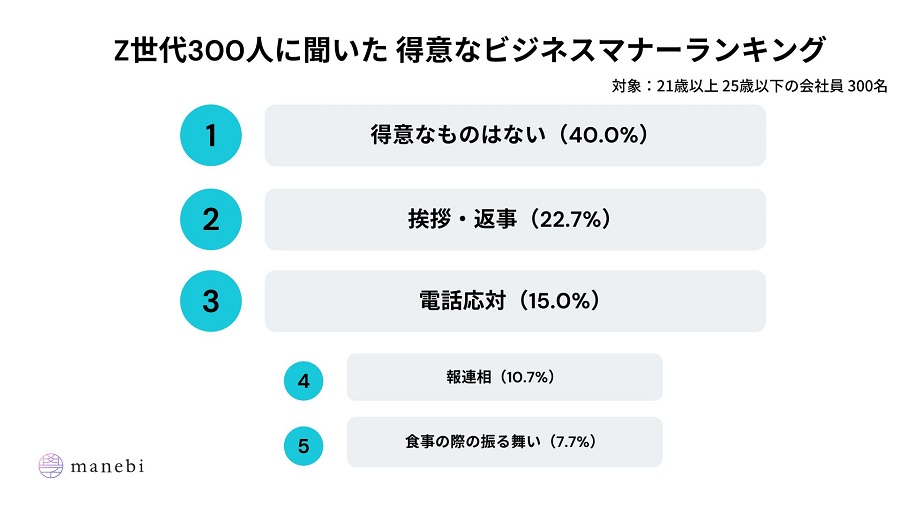Select the number 3 rank circle
This screenshot has height=506, width=900.
click(x=211, y=301)
